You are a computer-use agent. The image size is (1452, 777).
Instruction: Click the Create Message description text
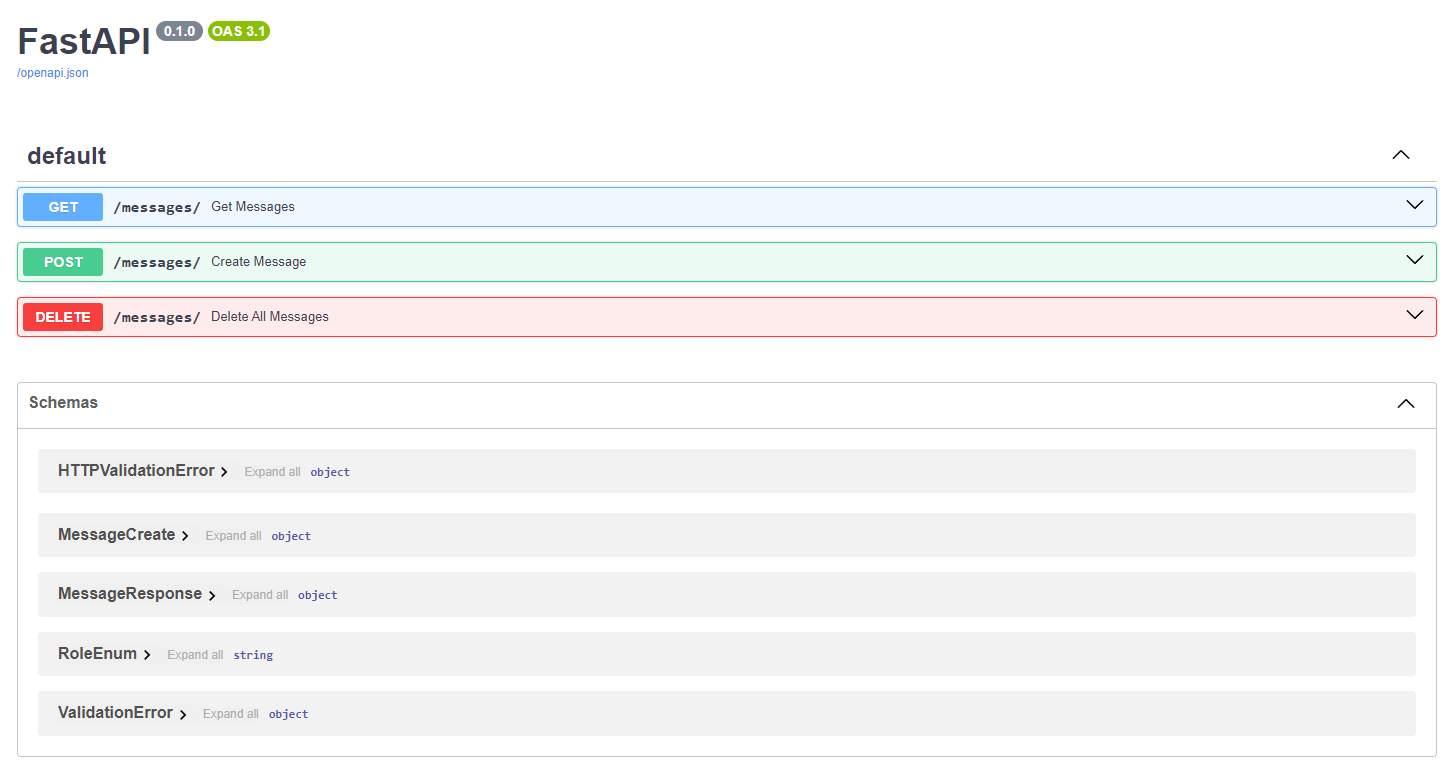click(259, 262)
